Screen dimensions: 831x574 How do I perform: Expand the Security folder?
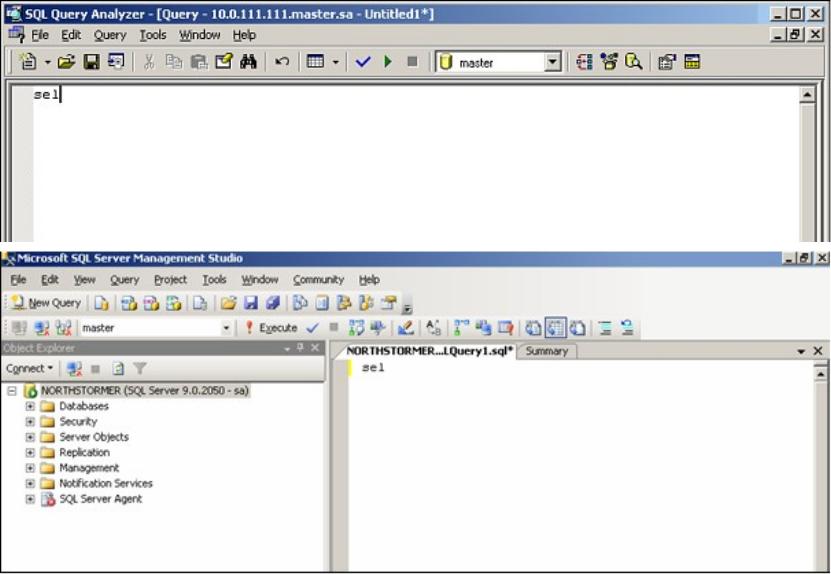point(30,422)
